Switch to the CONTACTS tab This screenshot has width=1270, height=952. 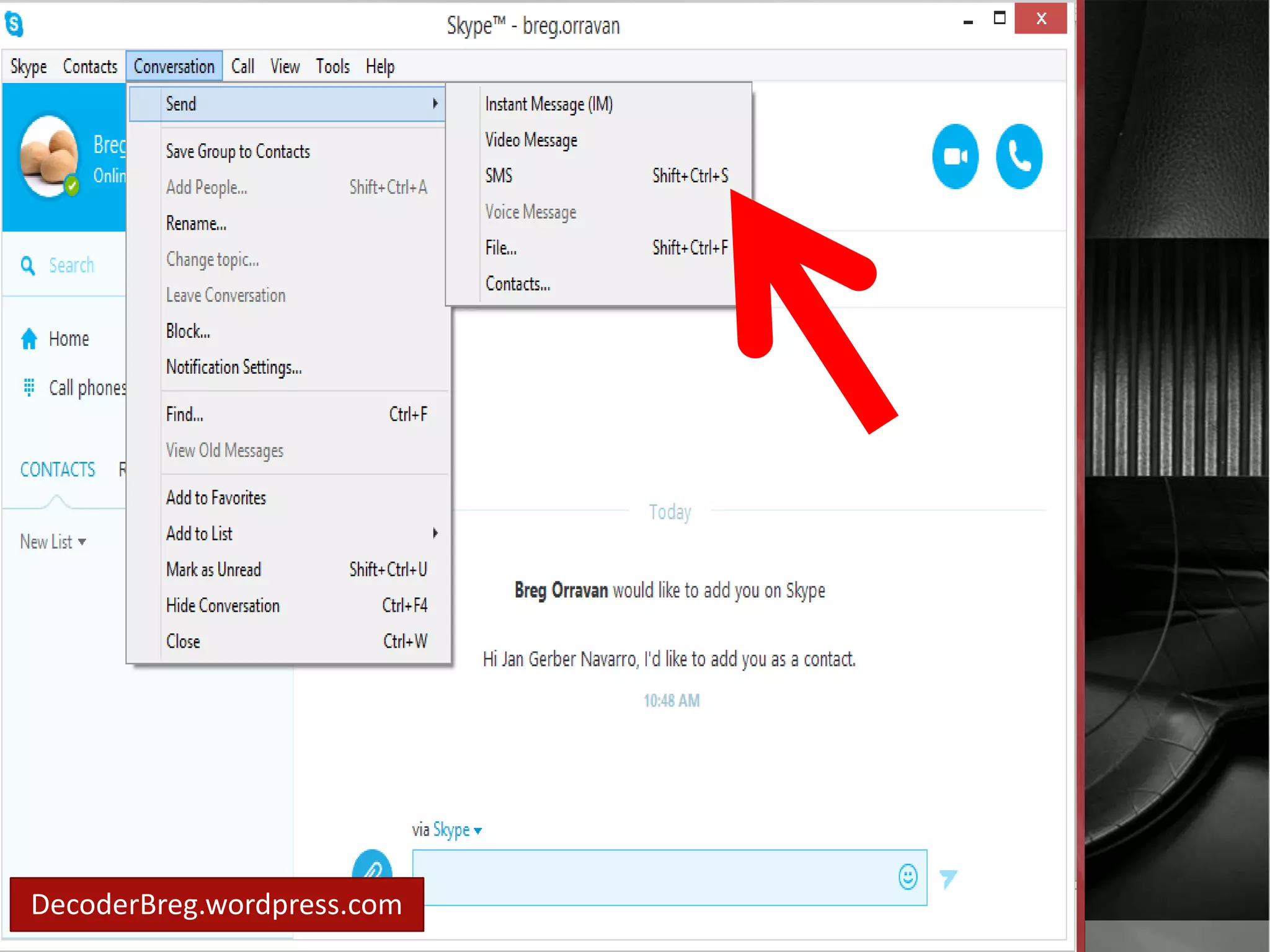tap(58, 470)
